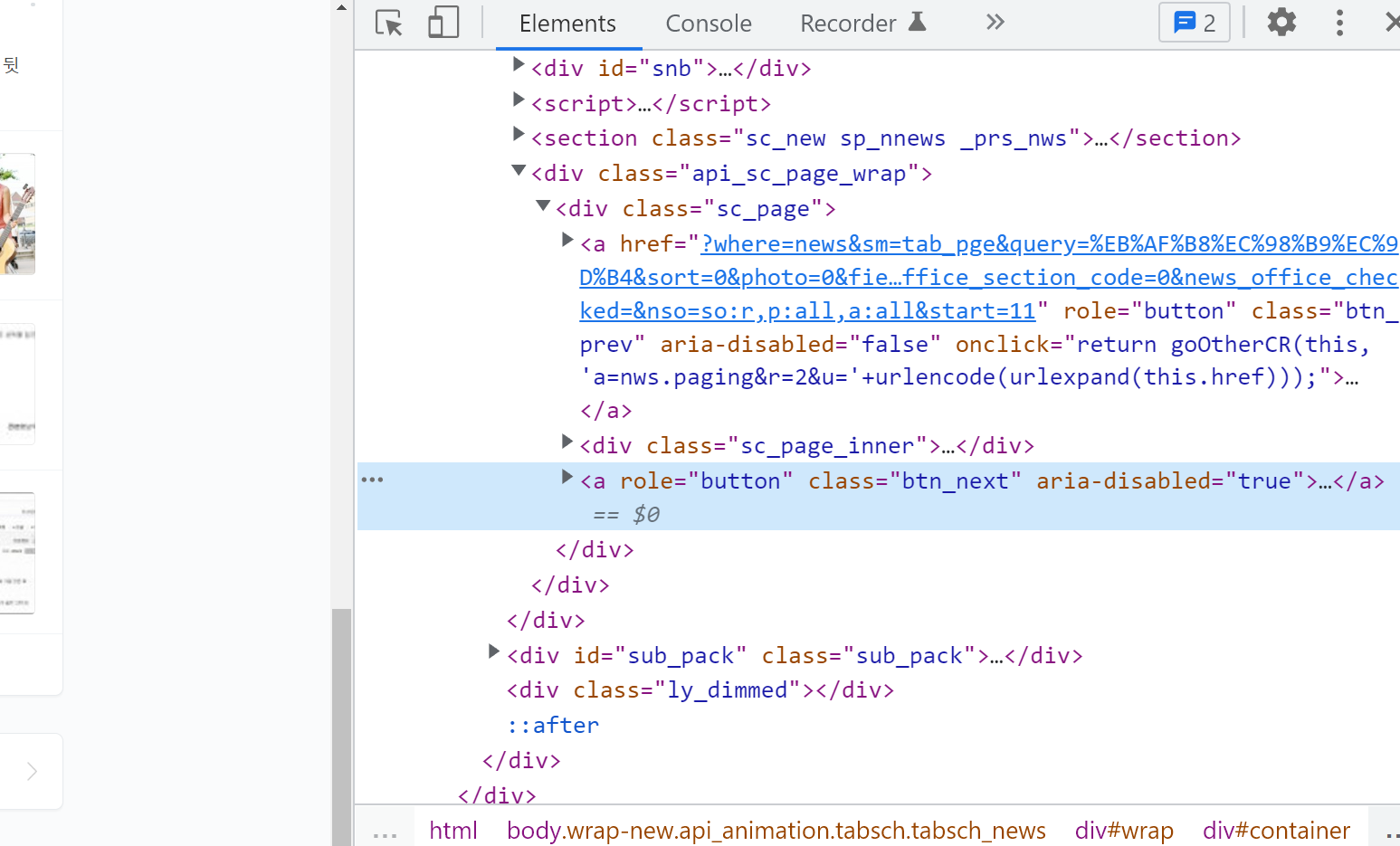This screenshot has height=846, width=1400.
Task: Open the DevTools settings gear
Action: (x=1281, y=22)
